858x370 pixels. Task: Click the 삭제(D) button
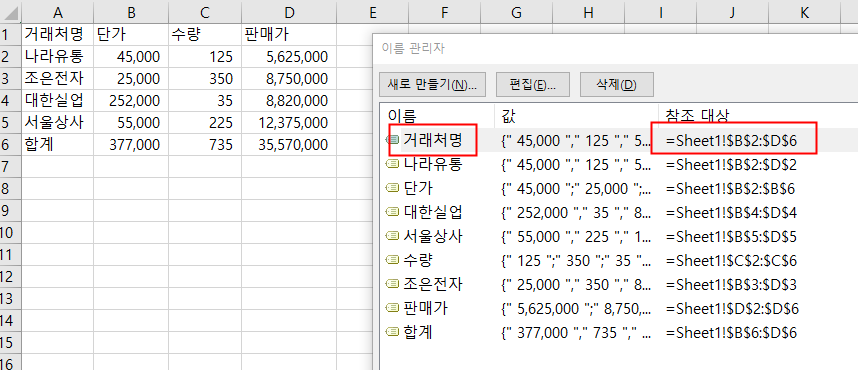616,84
